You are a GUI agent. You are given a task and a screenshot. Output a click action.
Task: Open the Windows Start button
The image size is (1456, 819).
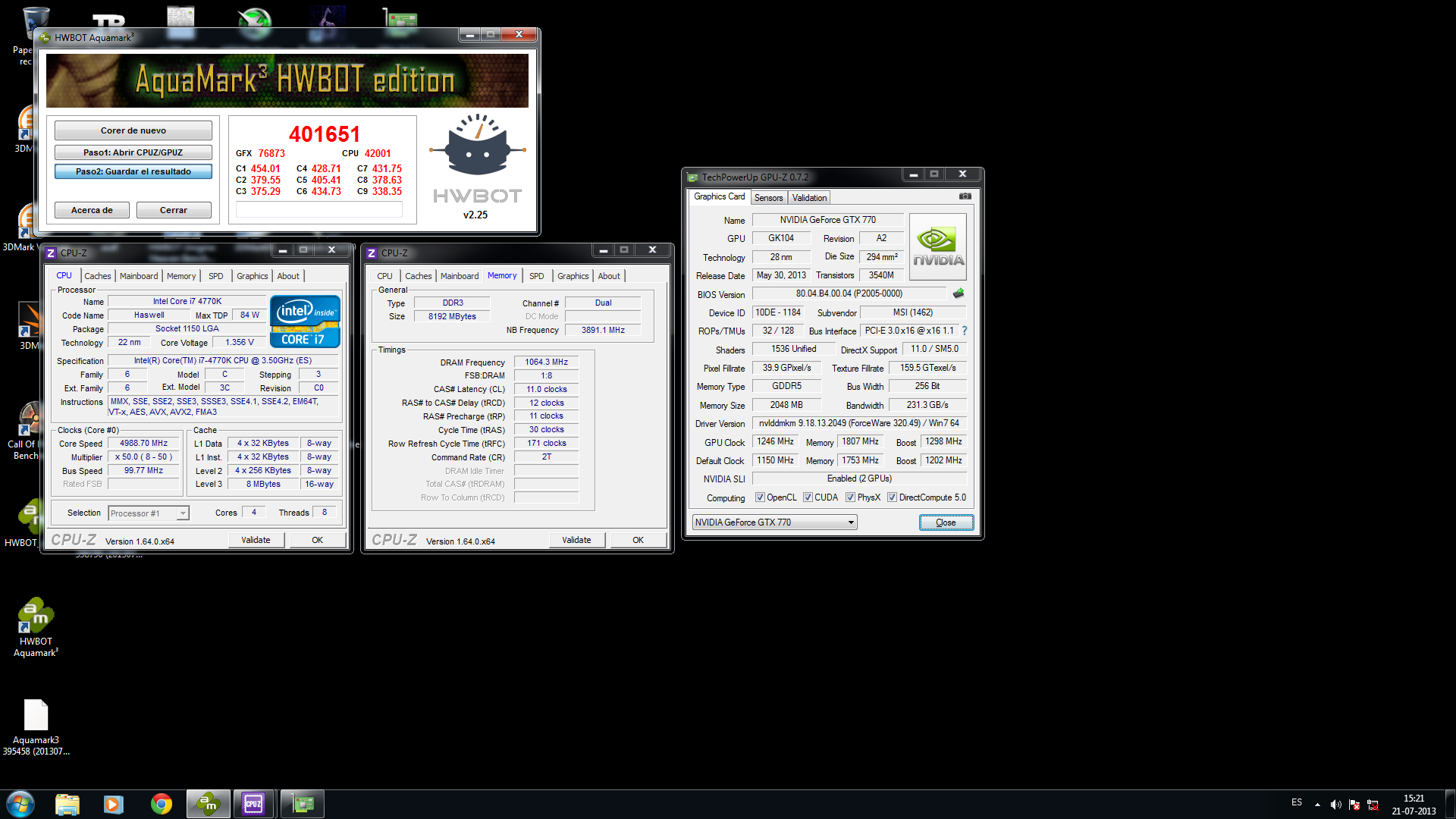[x=20, y=804]
